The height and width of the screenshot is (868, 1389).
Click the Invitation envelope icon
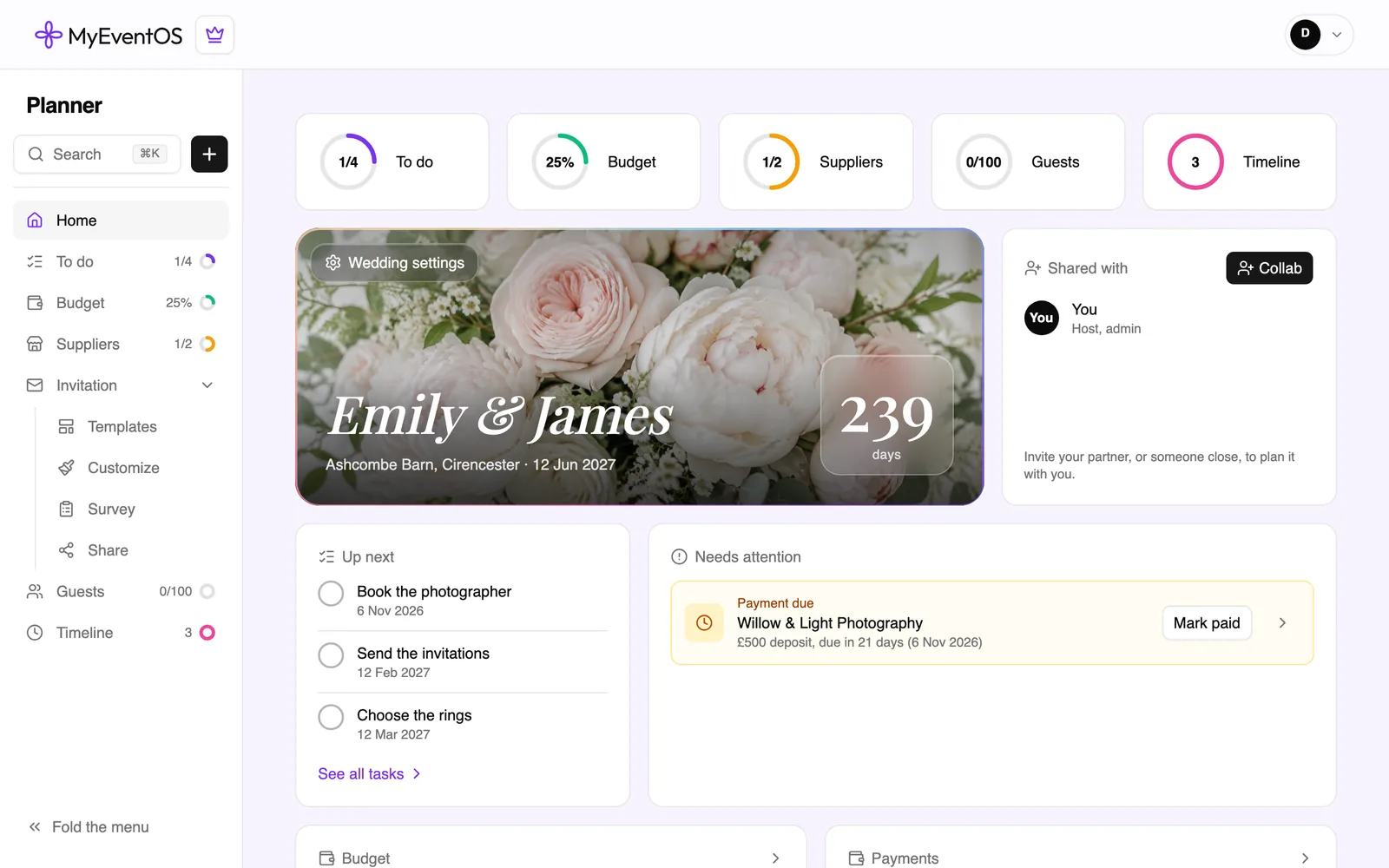[x=35, y=385]
